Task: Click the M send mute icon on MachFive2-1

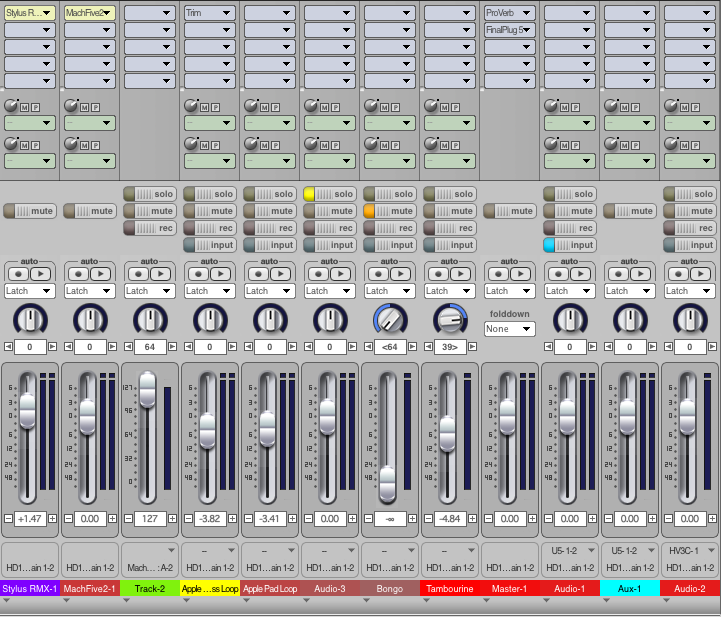Action: point(85,108)
